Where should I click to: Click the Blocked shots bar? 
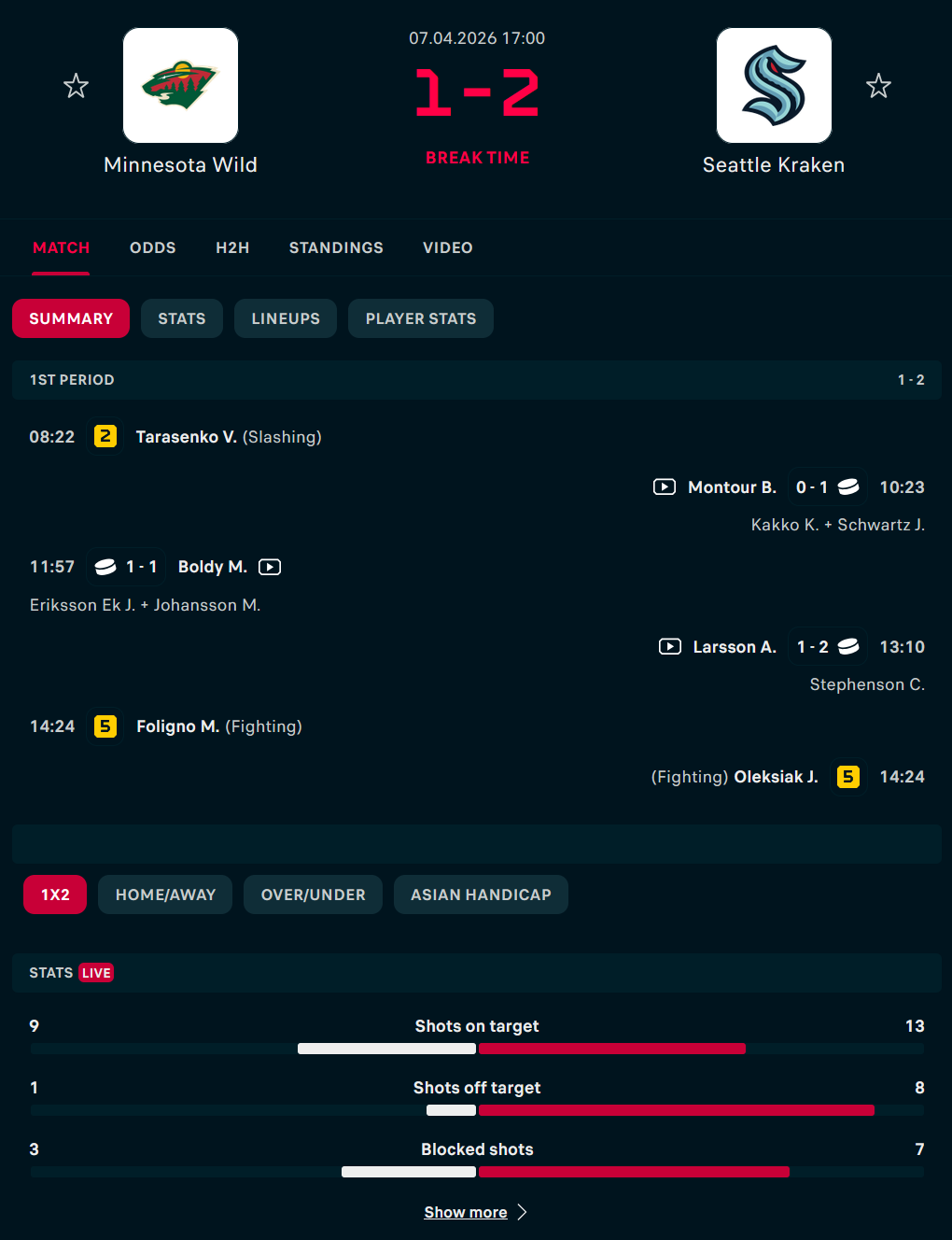(x=477, y=1172)
